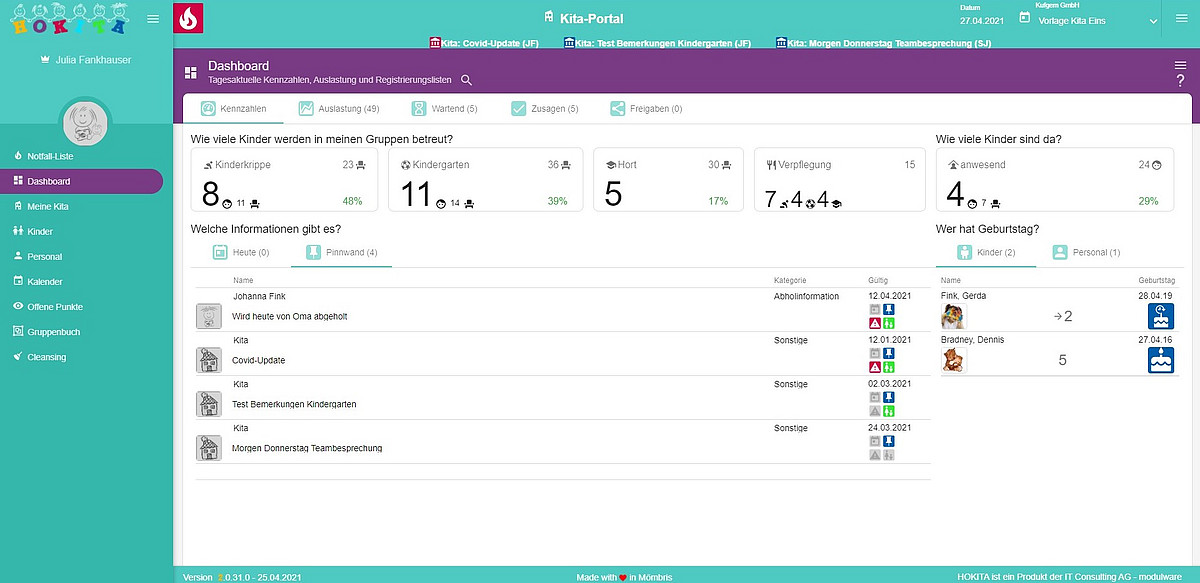Open Kalender in the sidebar
Viewport: 1200px width, 583px height.
pos(44,281)
